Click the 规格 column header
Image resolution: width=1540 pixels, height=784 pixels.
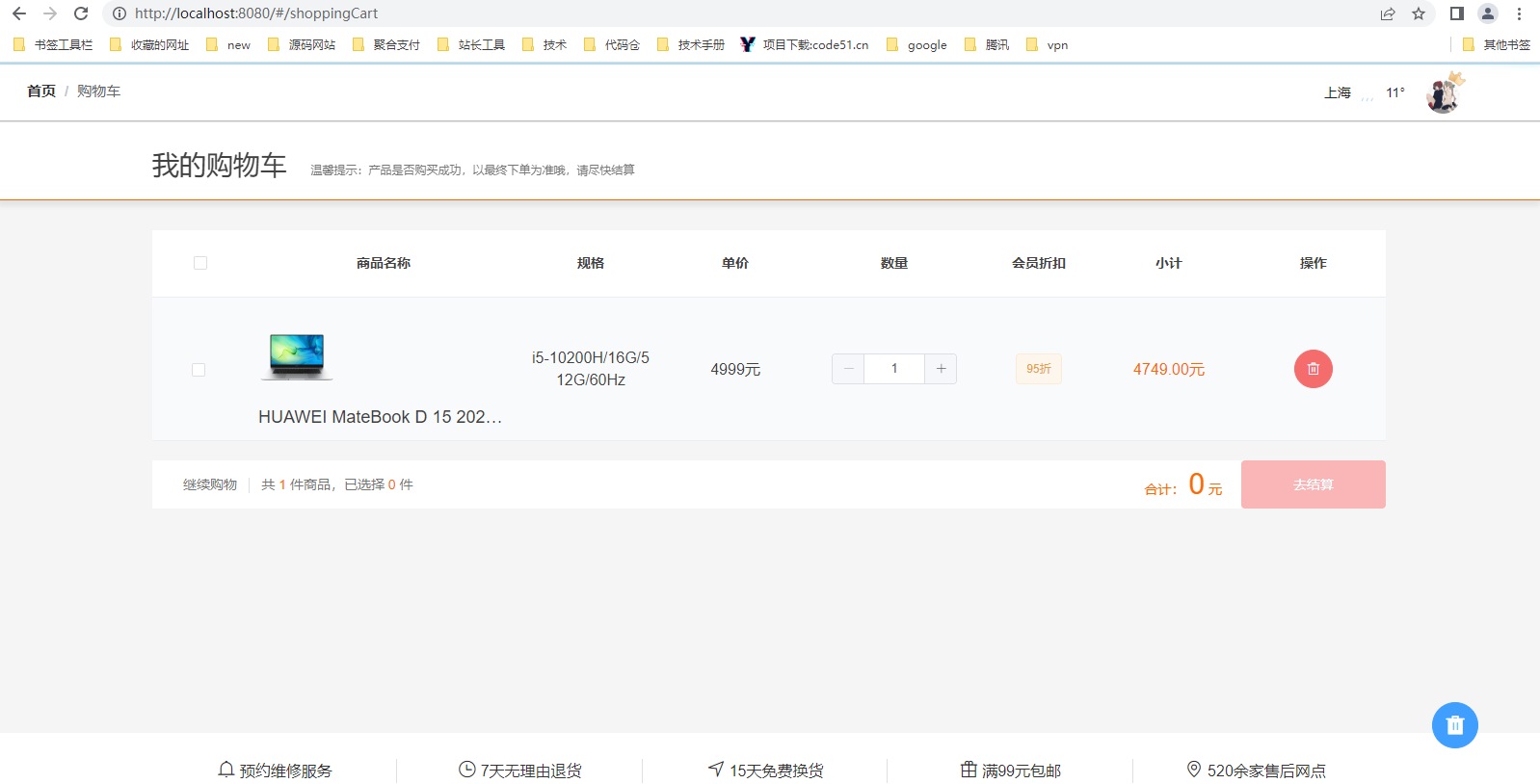click(591, 263)
